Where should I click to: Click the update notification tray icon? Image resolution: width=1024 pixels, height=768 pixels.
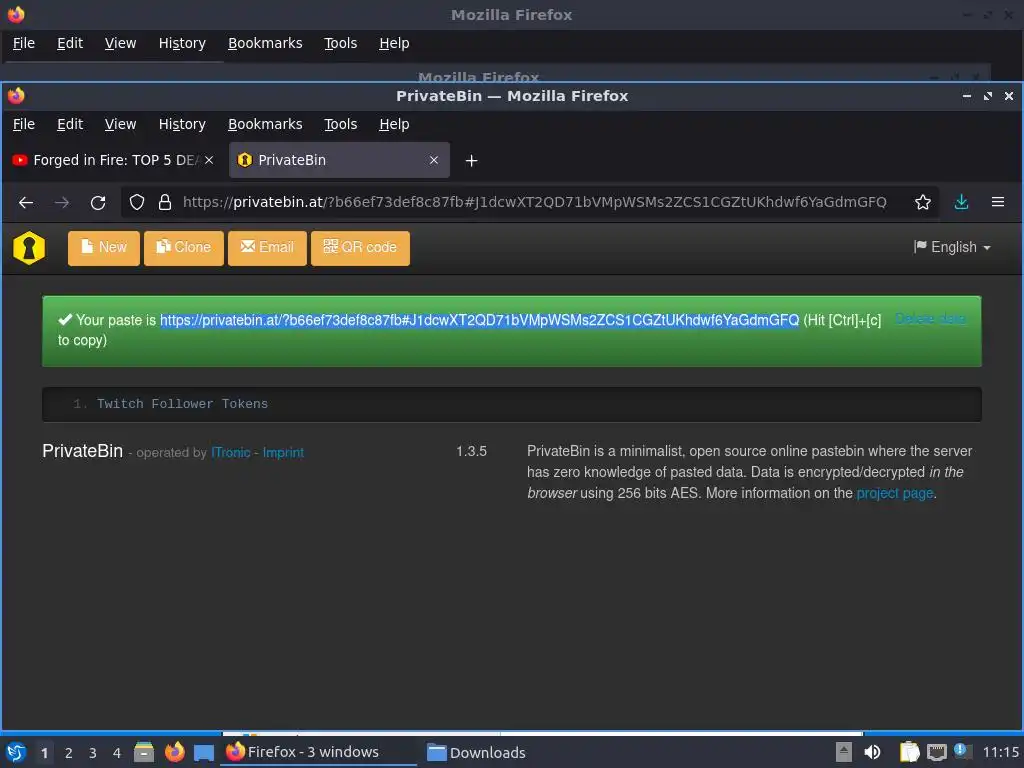click(x=962, y=751)
